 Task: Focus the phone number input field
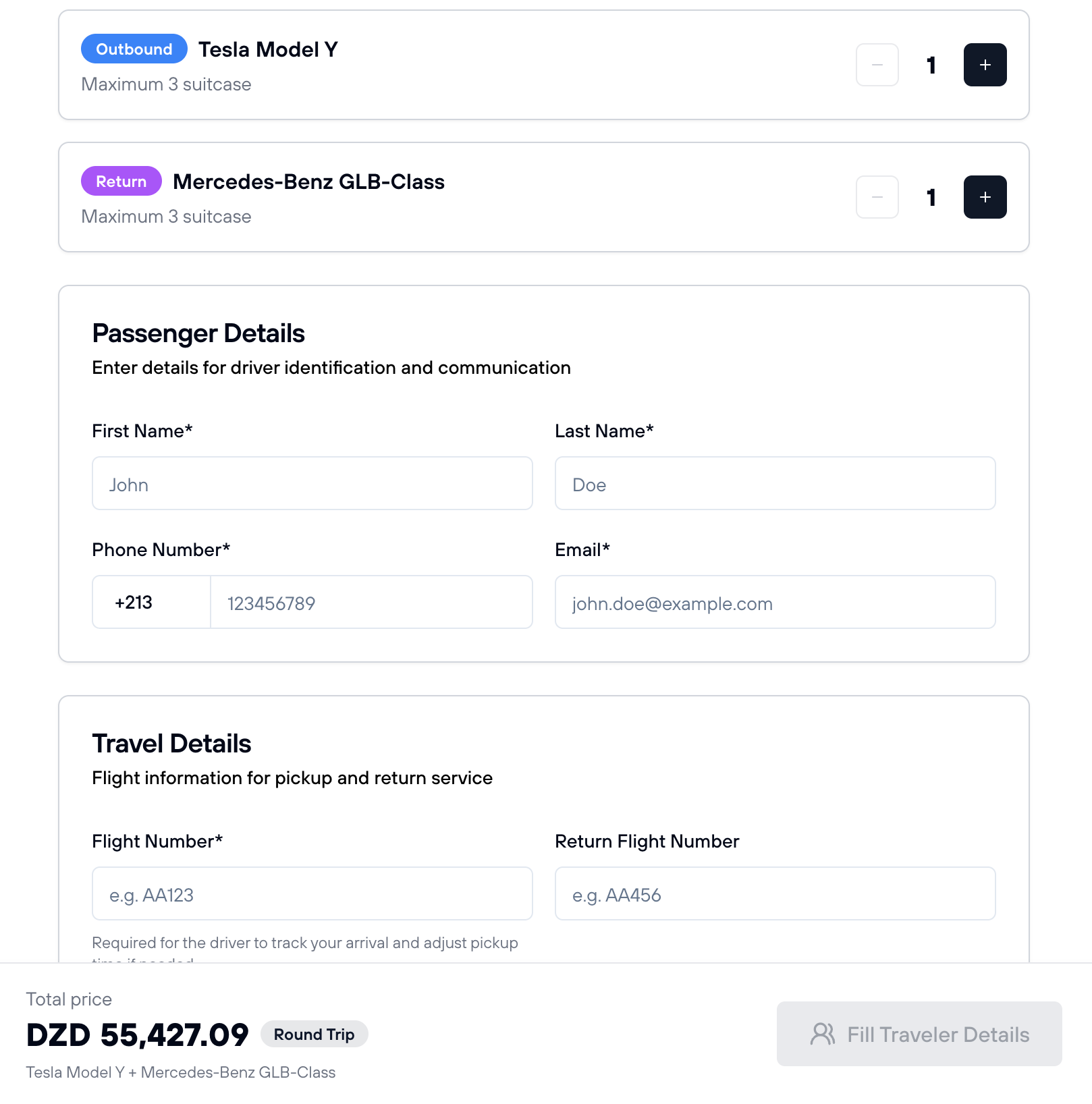click(x=371, y=602)
